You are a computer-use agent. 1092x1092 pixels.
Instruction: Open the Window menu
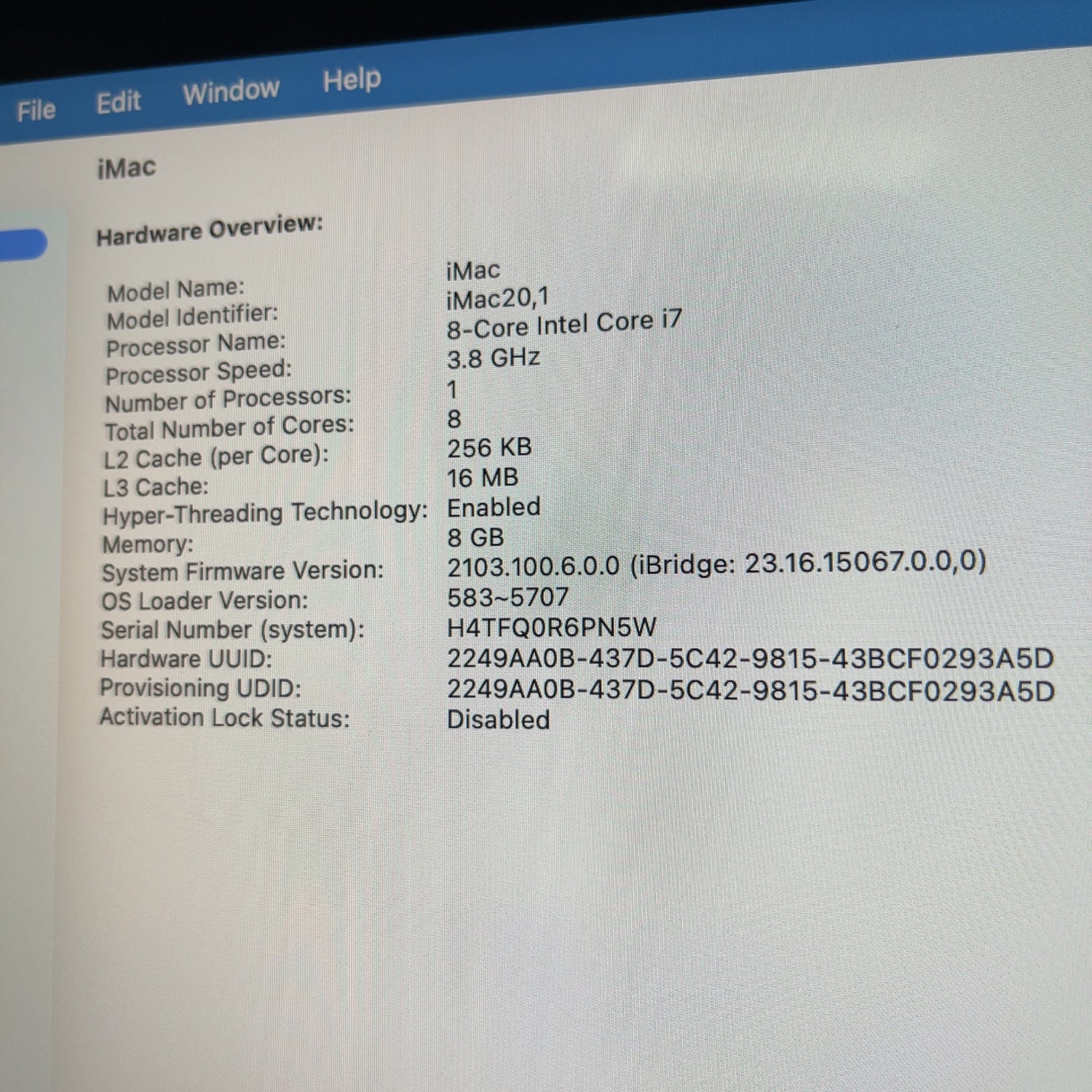pyautogui.click(x=232, y=91)
